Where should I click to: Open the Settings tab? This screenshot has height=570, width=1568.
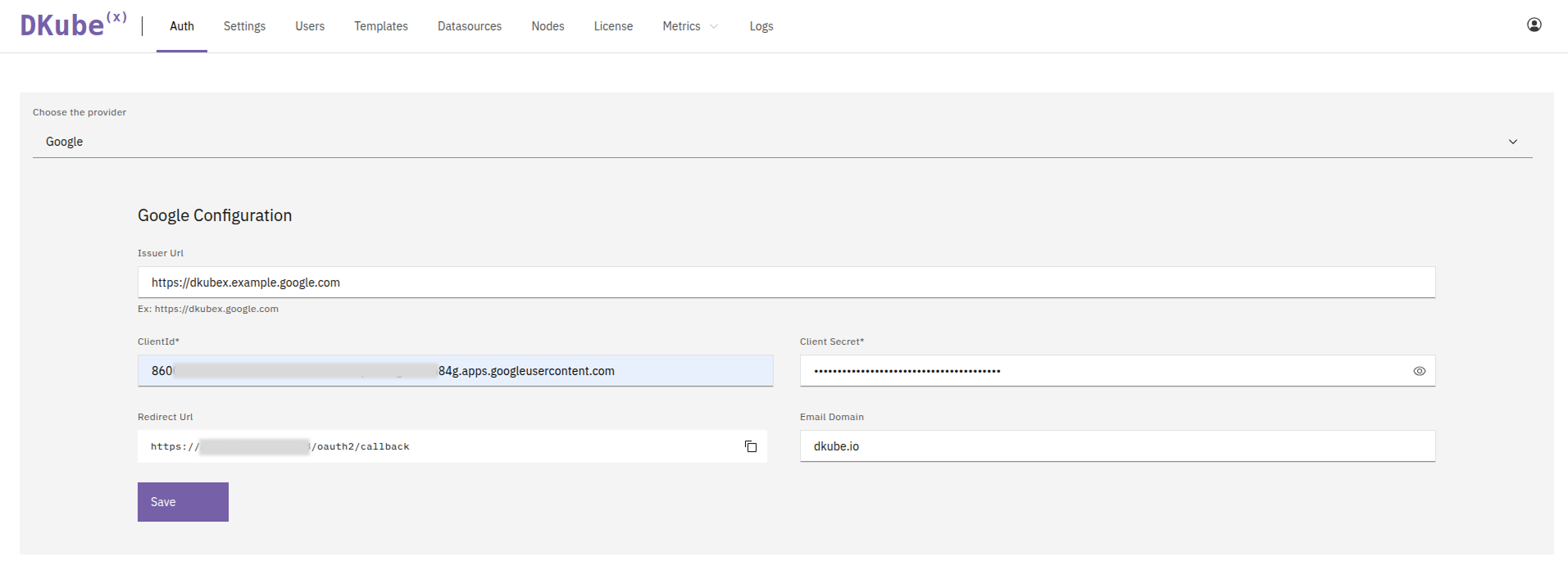[x=244, y=26]
